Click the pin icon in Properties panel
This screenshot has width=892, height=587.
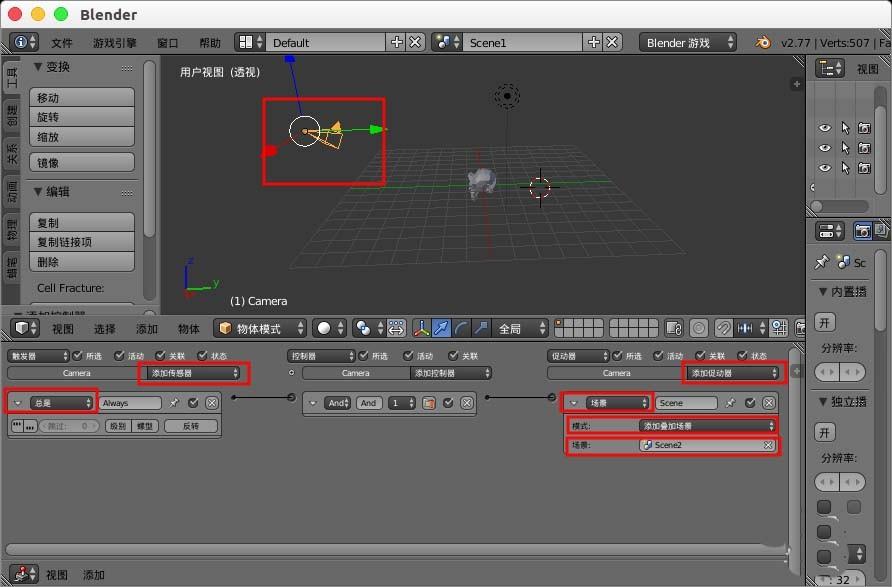pos(822,263)
